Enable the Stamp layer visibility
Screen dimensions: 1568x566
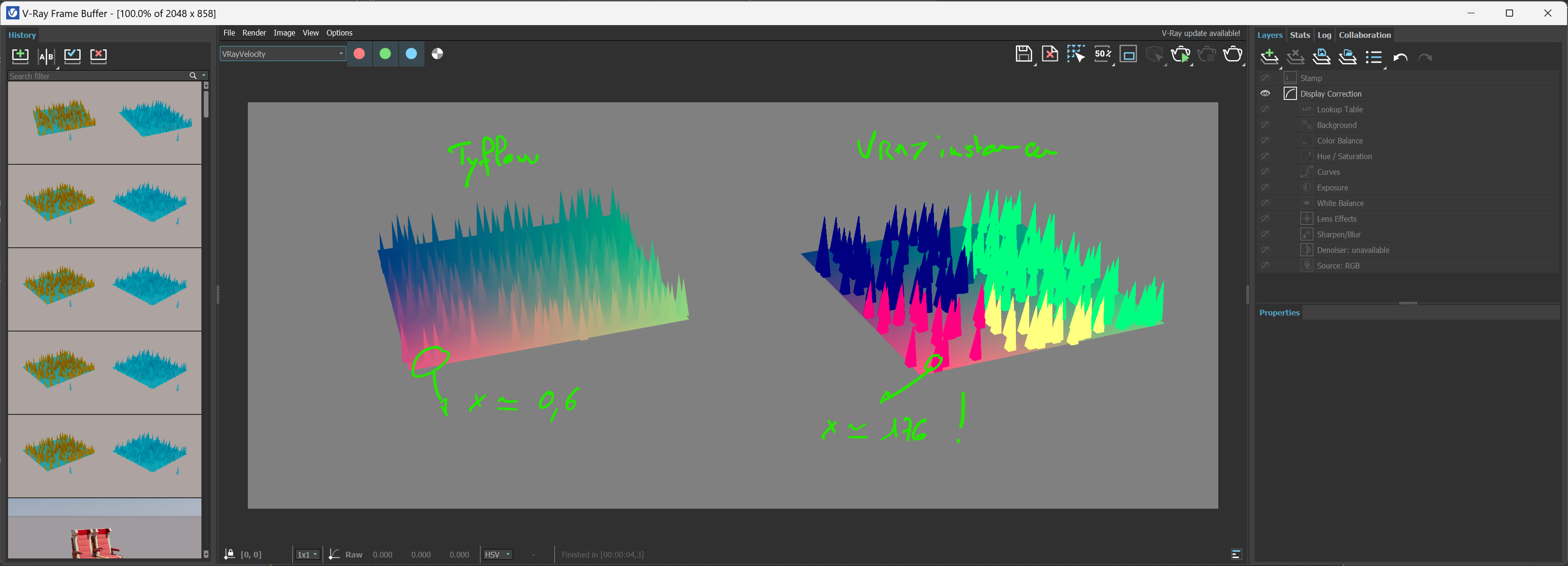(1265, 78)
